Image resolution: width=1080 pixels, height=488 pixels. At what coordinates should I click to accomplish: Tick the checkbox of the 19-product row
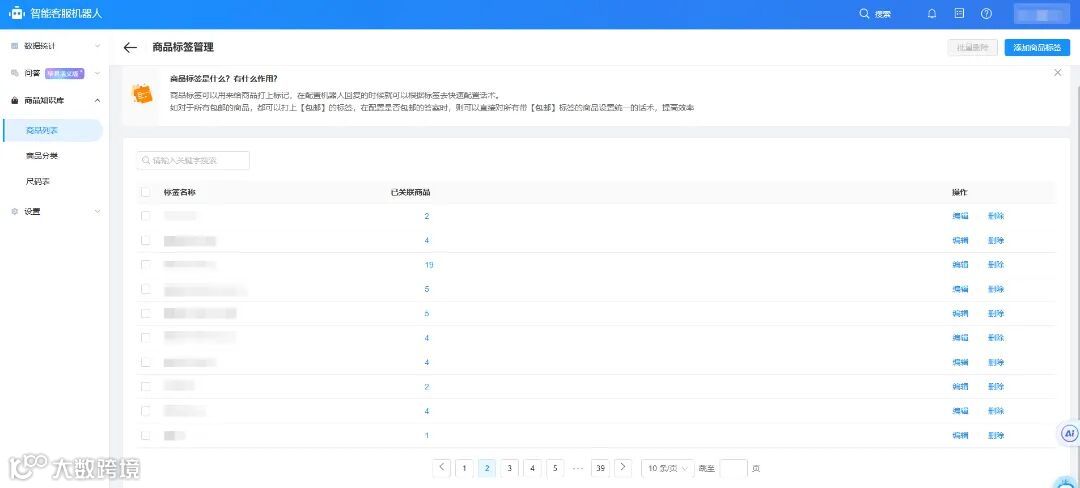[x=145, y=264]
